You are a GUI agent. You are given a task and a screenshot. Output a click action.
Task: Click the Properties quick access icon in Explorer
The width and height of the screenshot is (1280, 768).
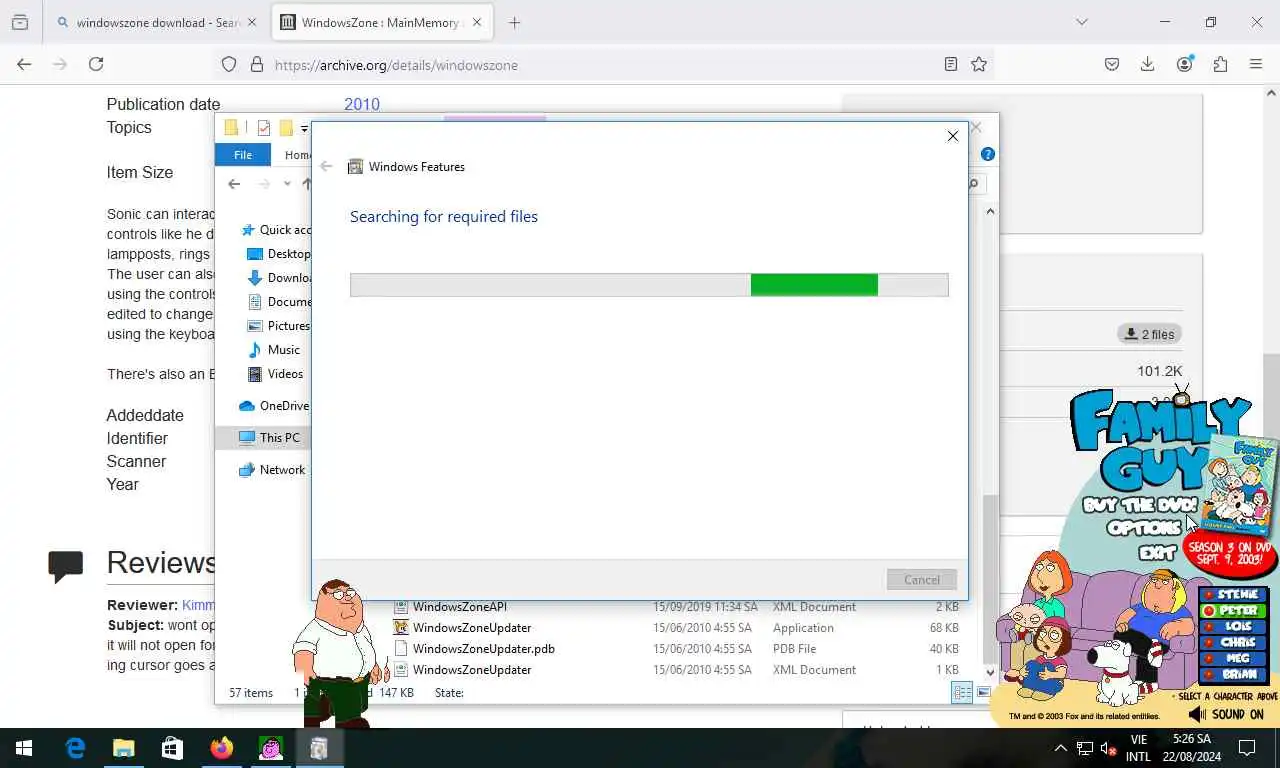point(264,128)
